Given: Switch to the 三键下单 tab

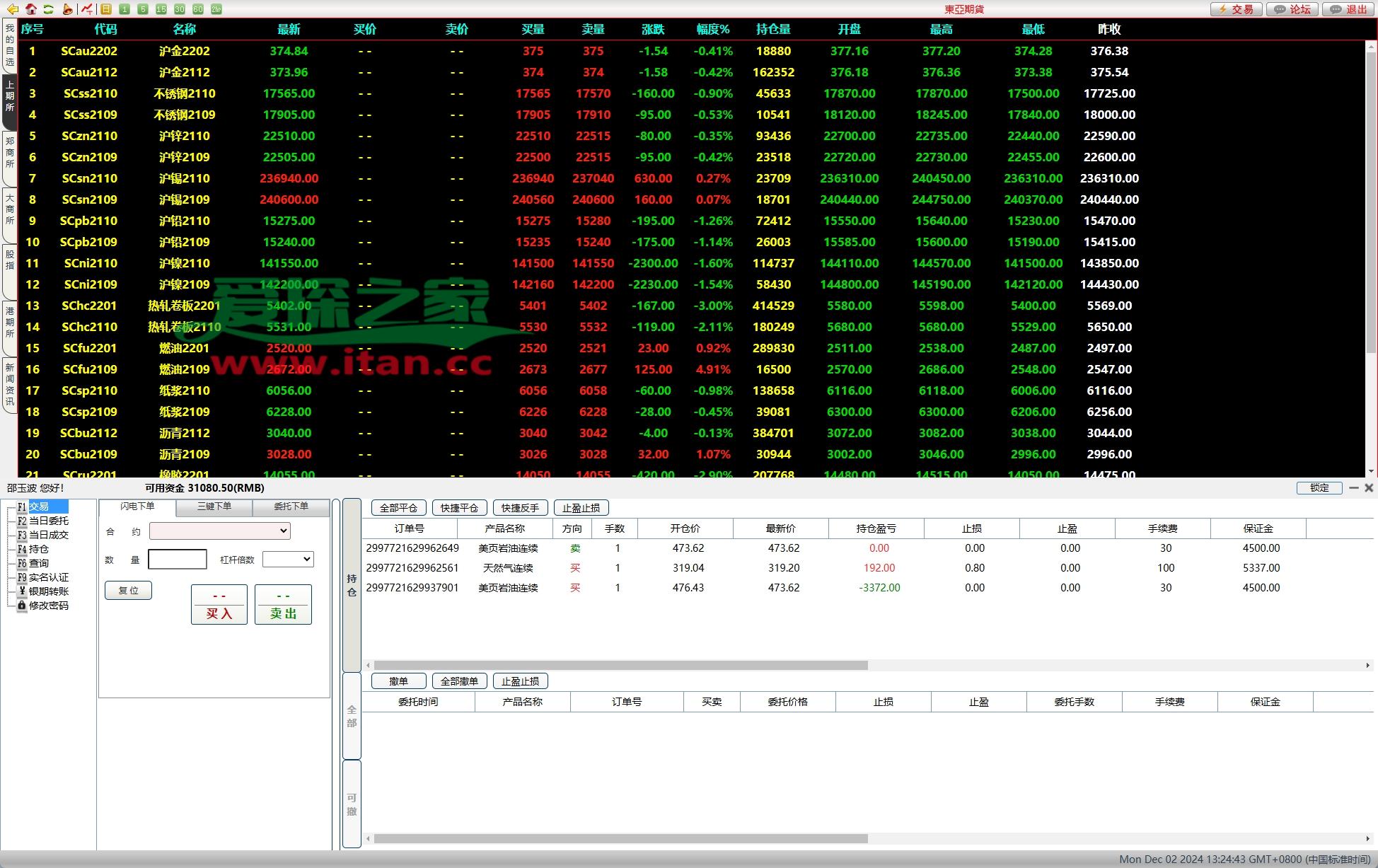Looking at the screenshot, I should [x=214, y=507].
